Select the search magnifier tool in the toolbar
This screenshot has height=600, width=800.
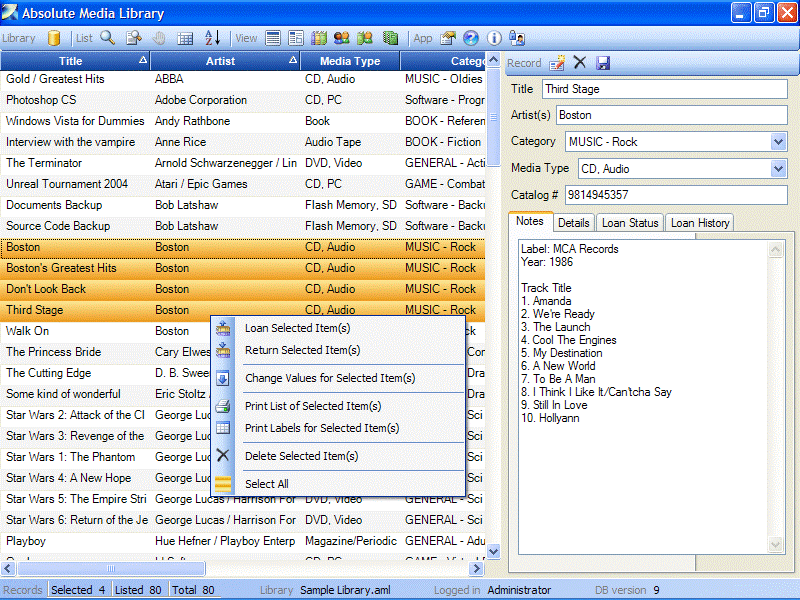(105, 38)
